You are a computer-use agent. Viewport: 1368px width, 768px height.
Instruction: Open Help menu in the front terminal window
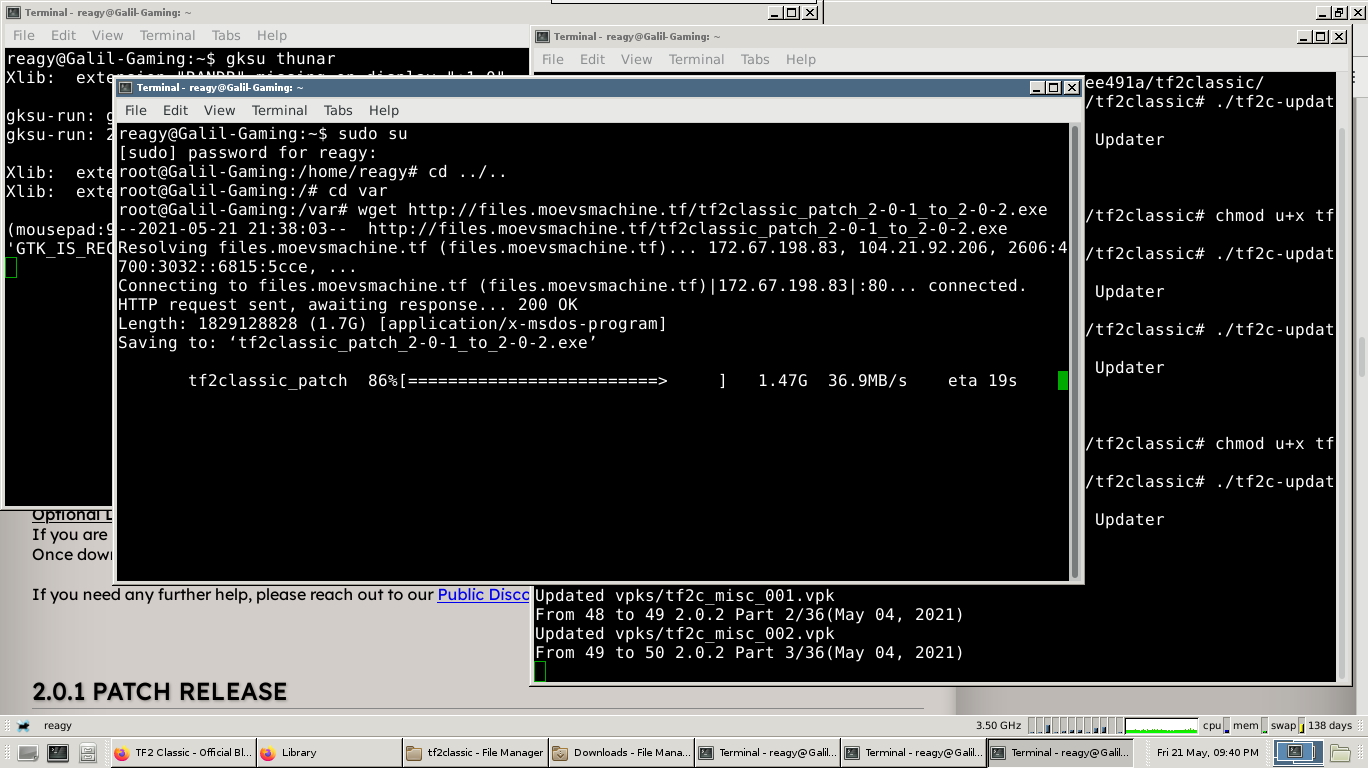[x=383, y=110]
